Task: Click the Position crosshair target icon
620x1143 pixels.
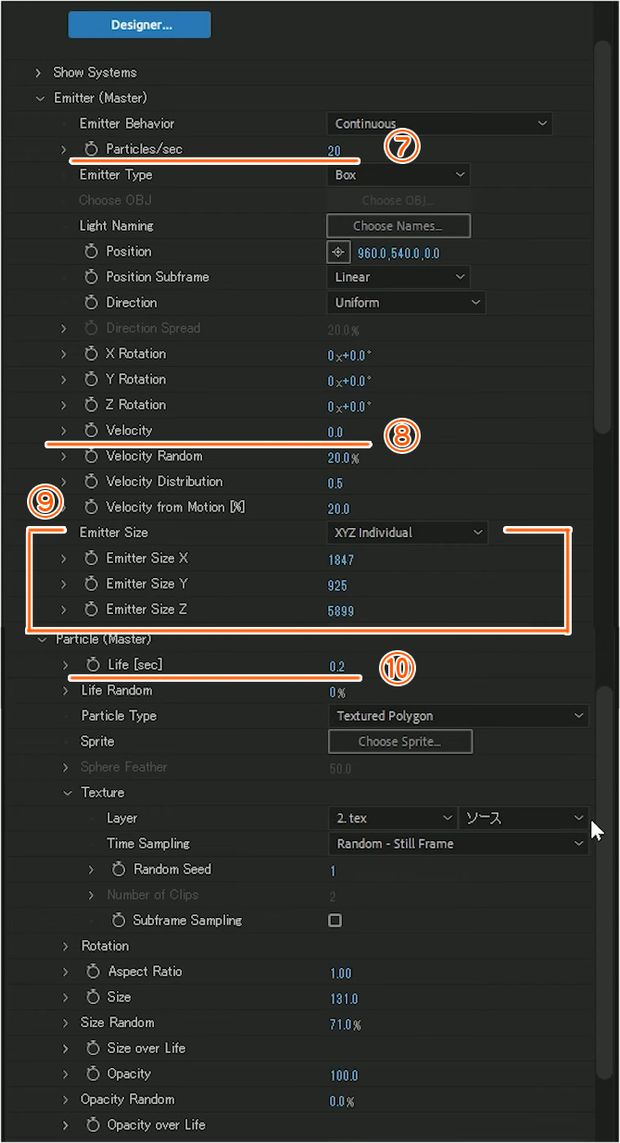Action: pyautogui.click(x=337, y=252)
